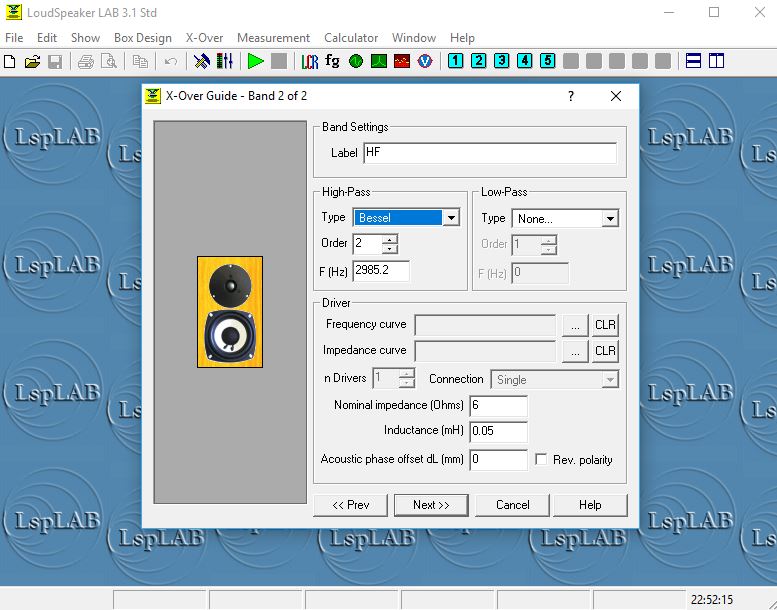Clear Impedance curve with CLR button

(605, 351)
